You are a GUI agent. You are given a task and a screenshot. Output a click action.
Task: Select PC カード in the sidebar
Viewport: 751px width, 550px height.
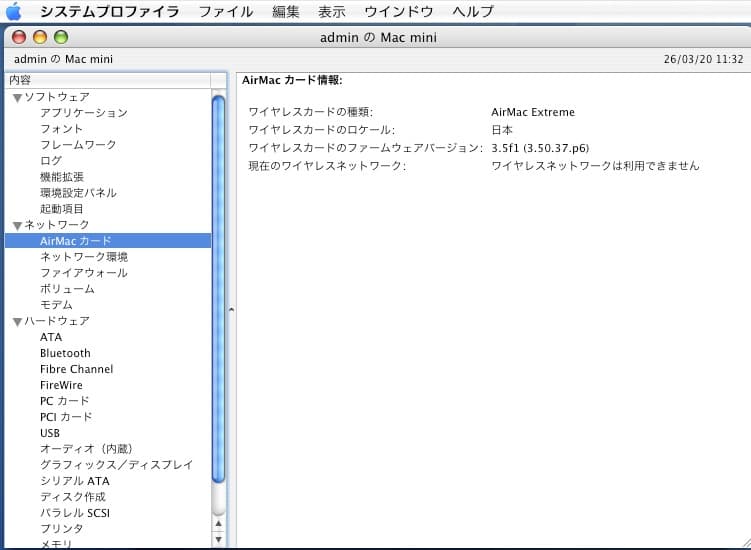[x=65, y=401]
